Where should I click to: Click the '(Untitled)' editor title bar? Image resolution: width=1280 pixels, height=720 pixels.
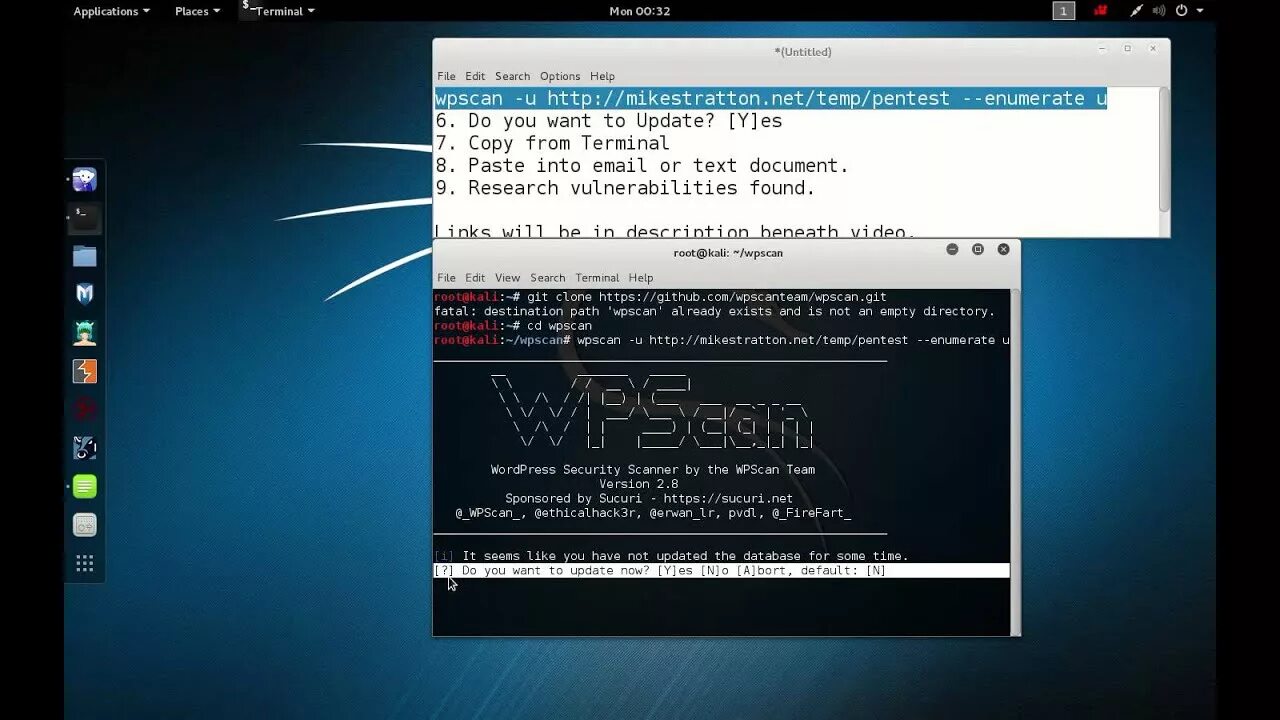pos(802,51)
